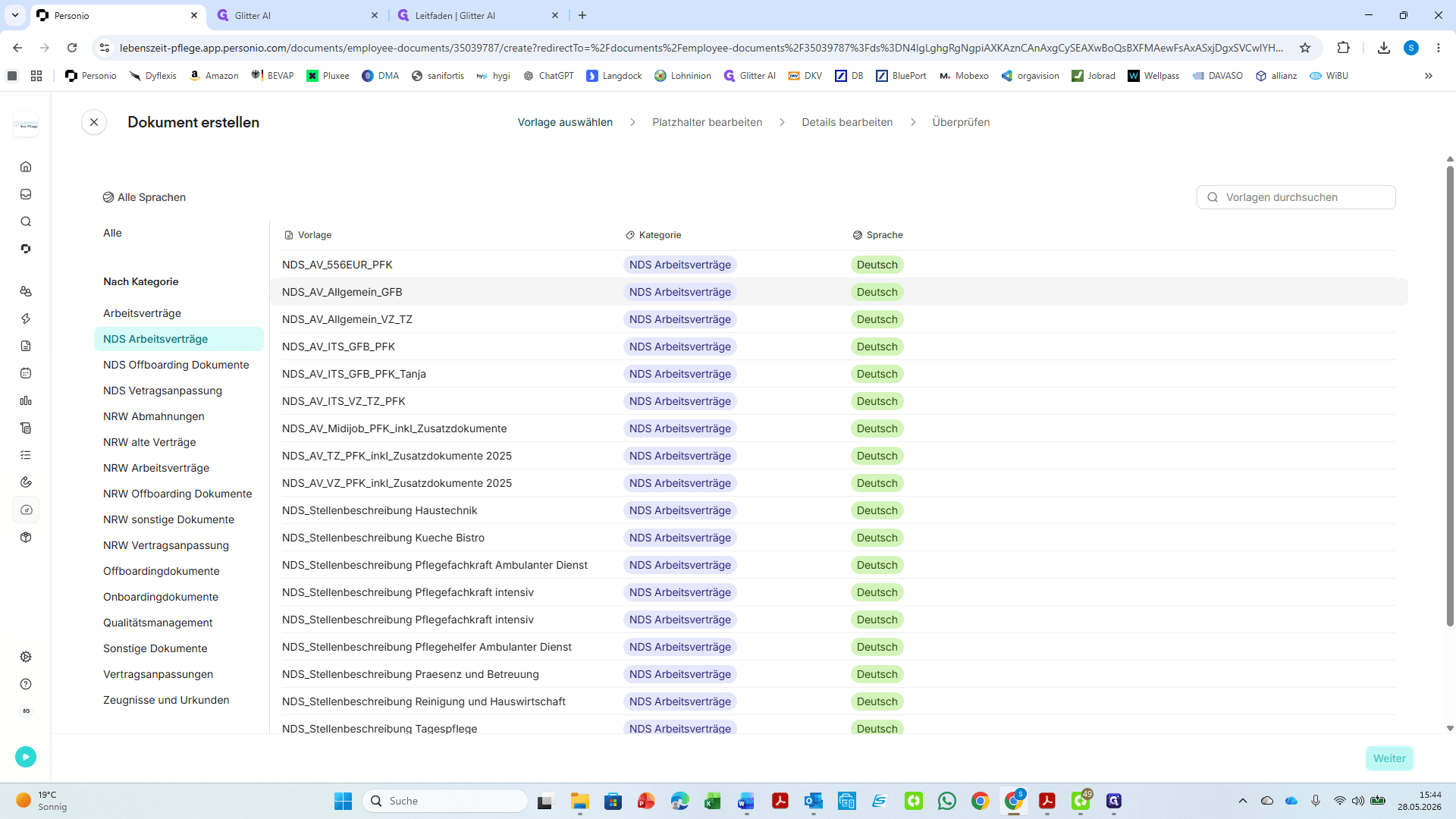
Task: Open the task list icon in sidebar
Action: tap(26, 455)
